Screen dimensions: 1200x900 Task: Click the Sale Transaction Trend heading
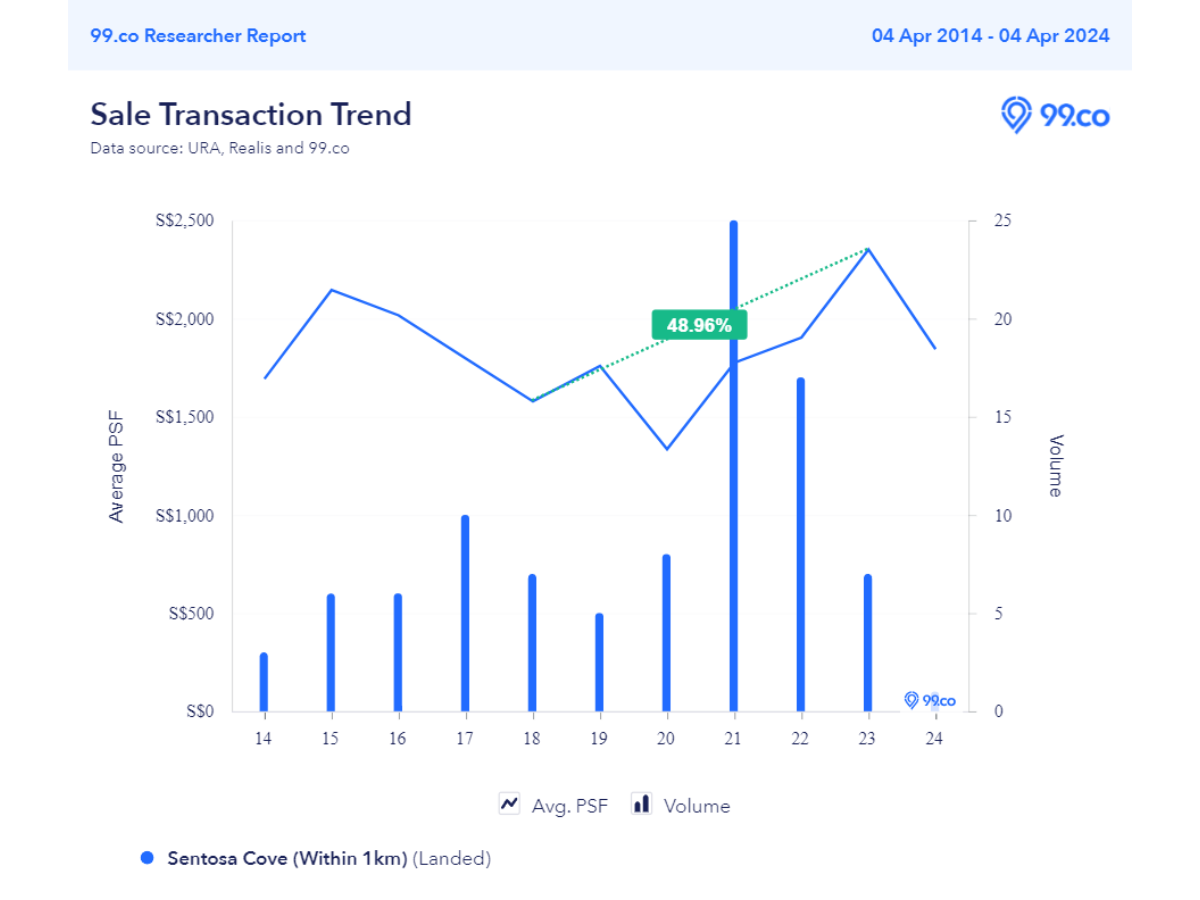tap(251, 114)
